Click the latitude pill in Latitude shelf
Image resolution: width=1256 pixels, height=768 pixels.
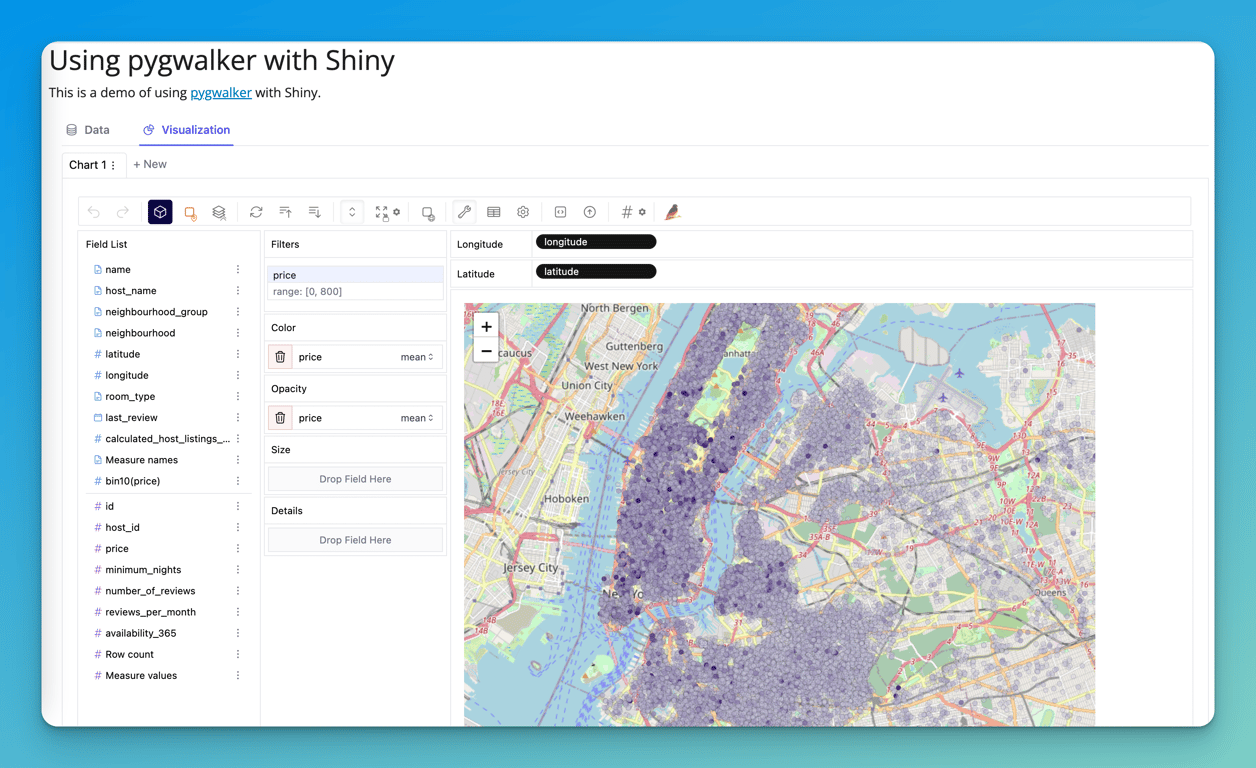(x=596, y=272)
